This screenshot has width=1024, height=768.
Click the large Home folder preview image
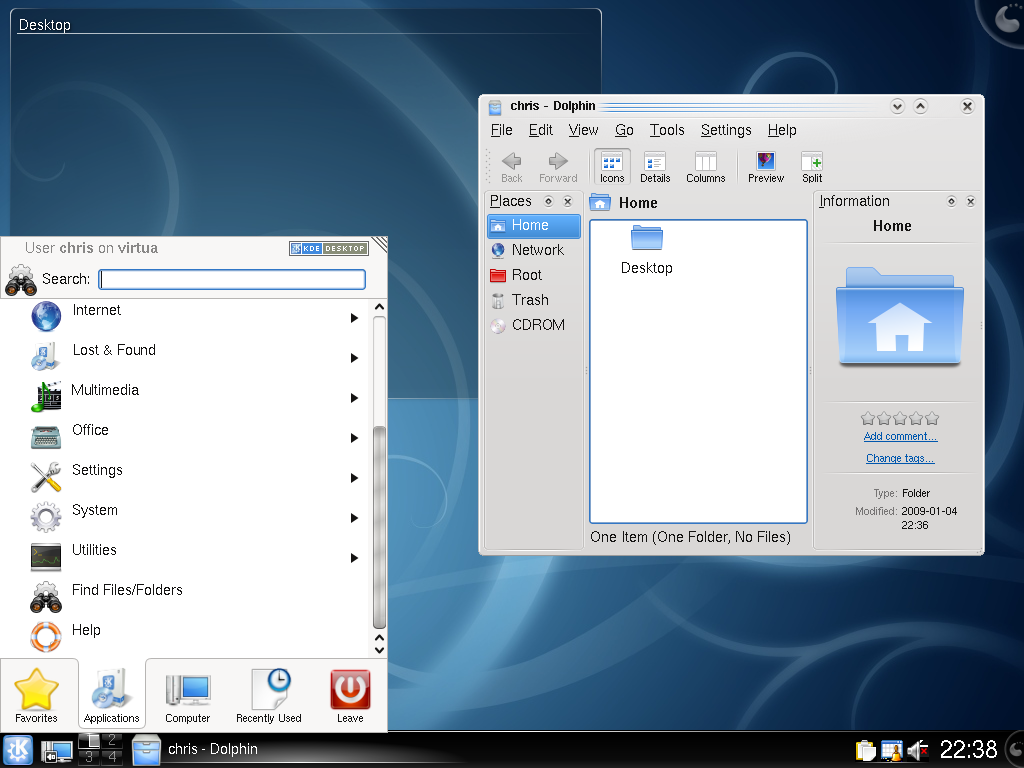[899, 315]
